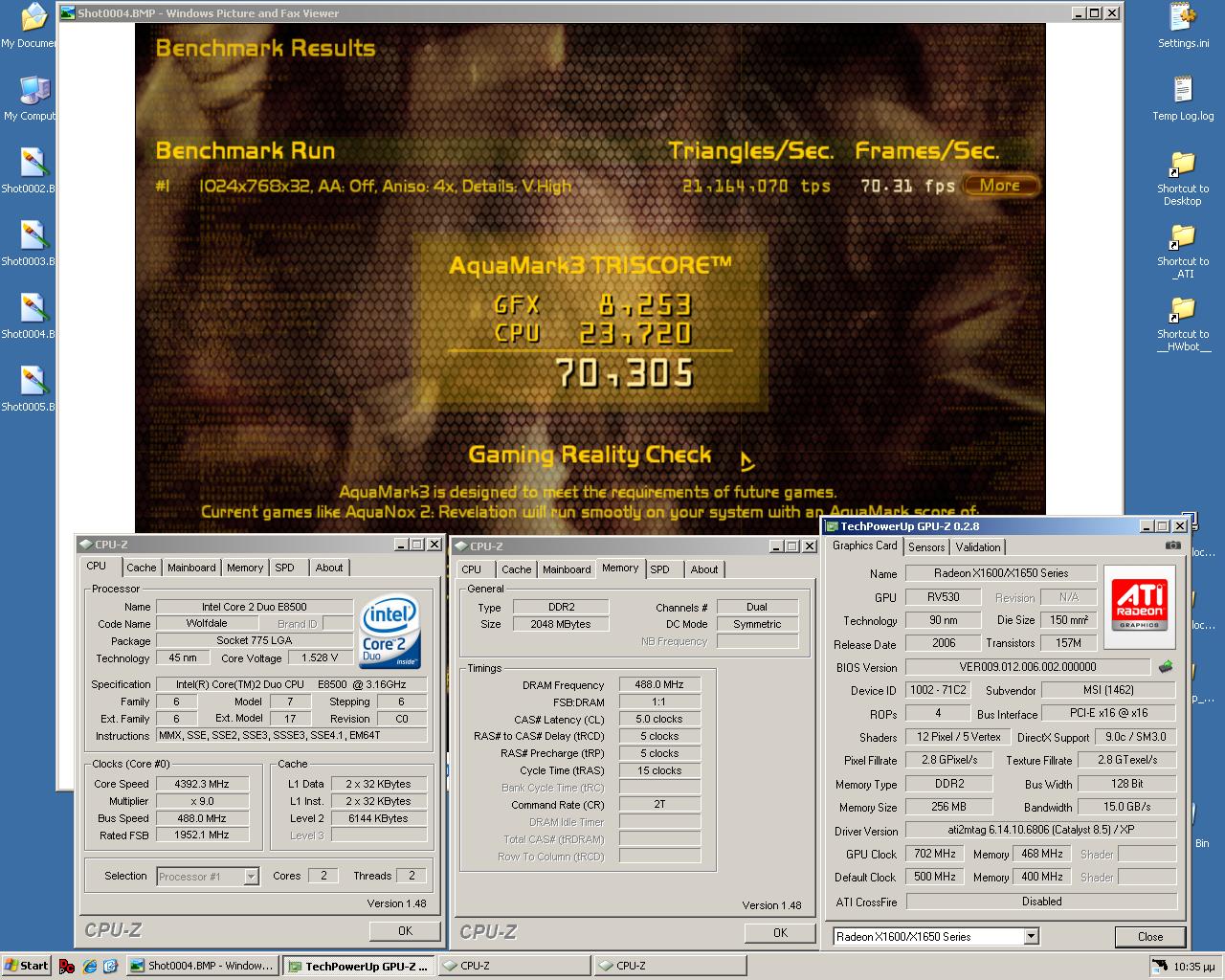The width and height of the screenshot is (1225, 980).
Task: Click the memory Size value 2048 MBytes
Action: [x=561, y=624]
